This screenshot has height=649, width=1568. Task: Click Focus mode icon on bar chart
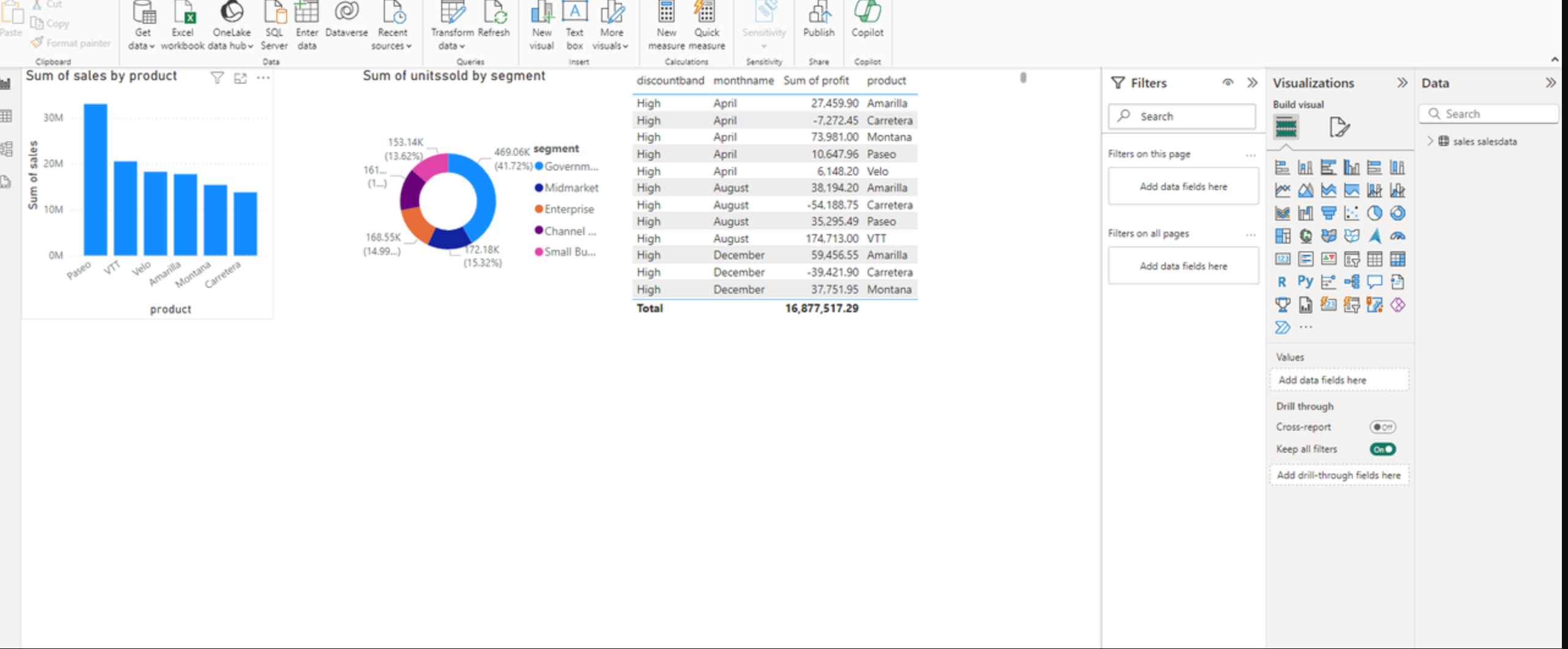[x=240, y=78]
